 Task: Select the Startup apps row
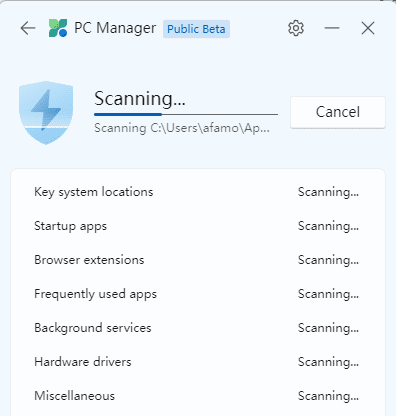click(x=198, y=226)
